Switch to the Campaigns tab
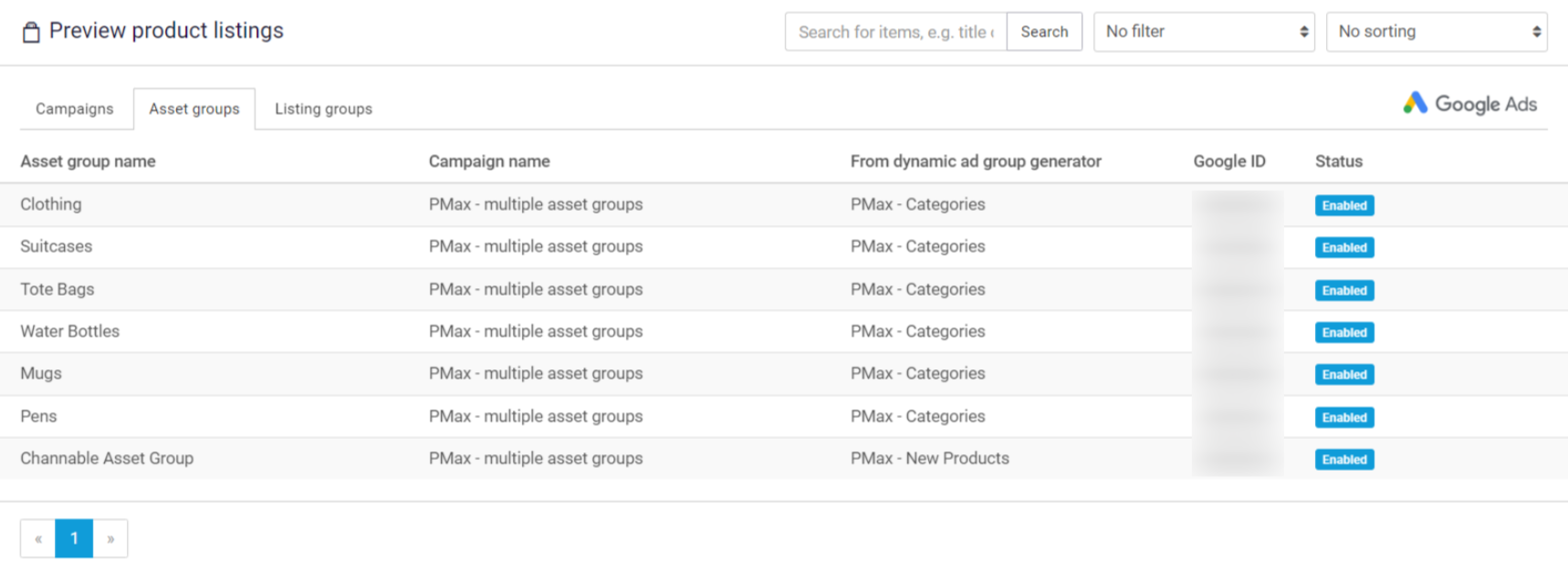This screenshot has width=1568, height=571. (x=75, y=109)
